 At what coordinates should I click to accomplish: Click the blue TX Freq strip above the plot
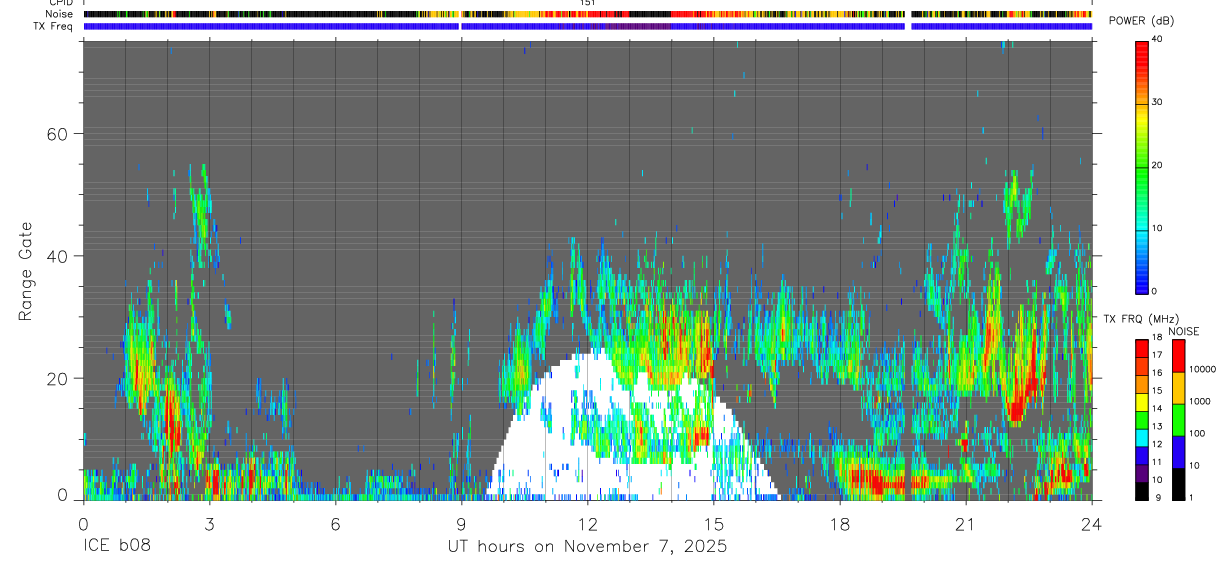coord(588,26)
